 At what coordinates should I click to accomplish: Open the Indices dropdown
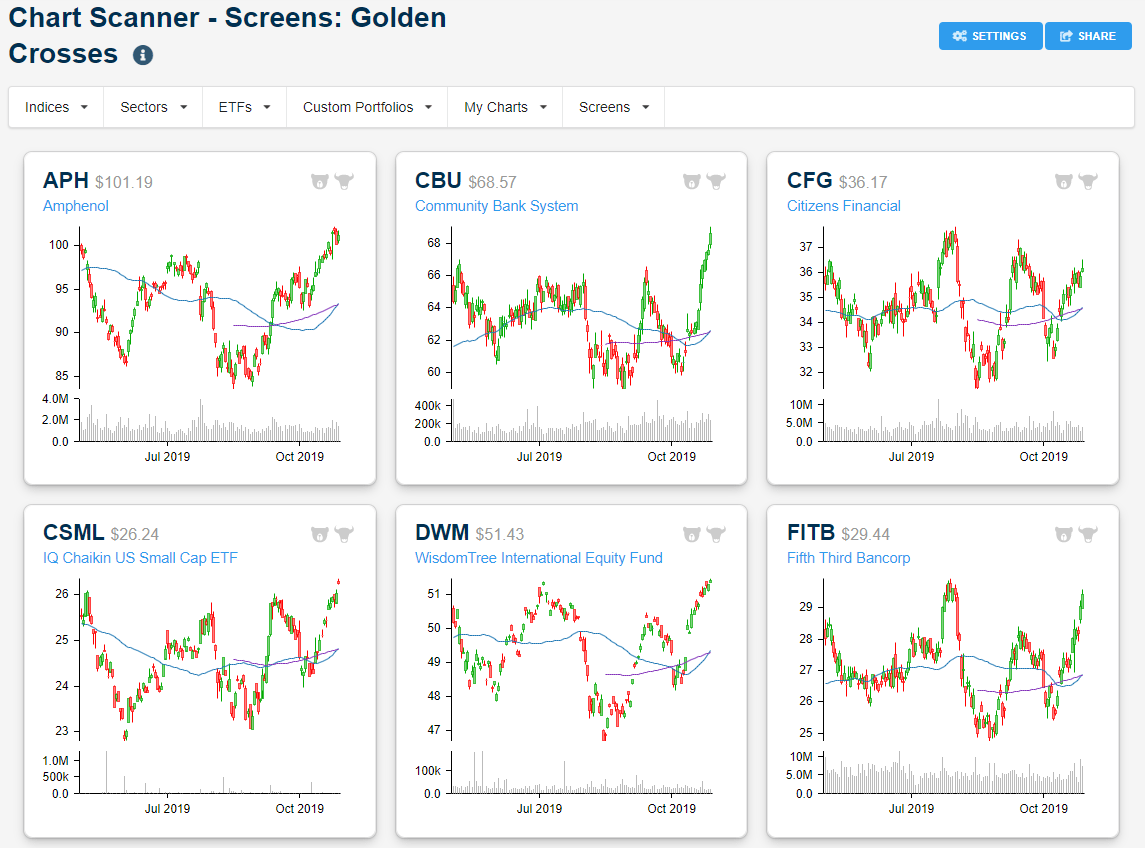(x=55, y=107)
